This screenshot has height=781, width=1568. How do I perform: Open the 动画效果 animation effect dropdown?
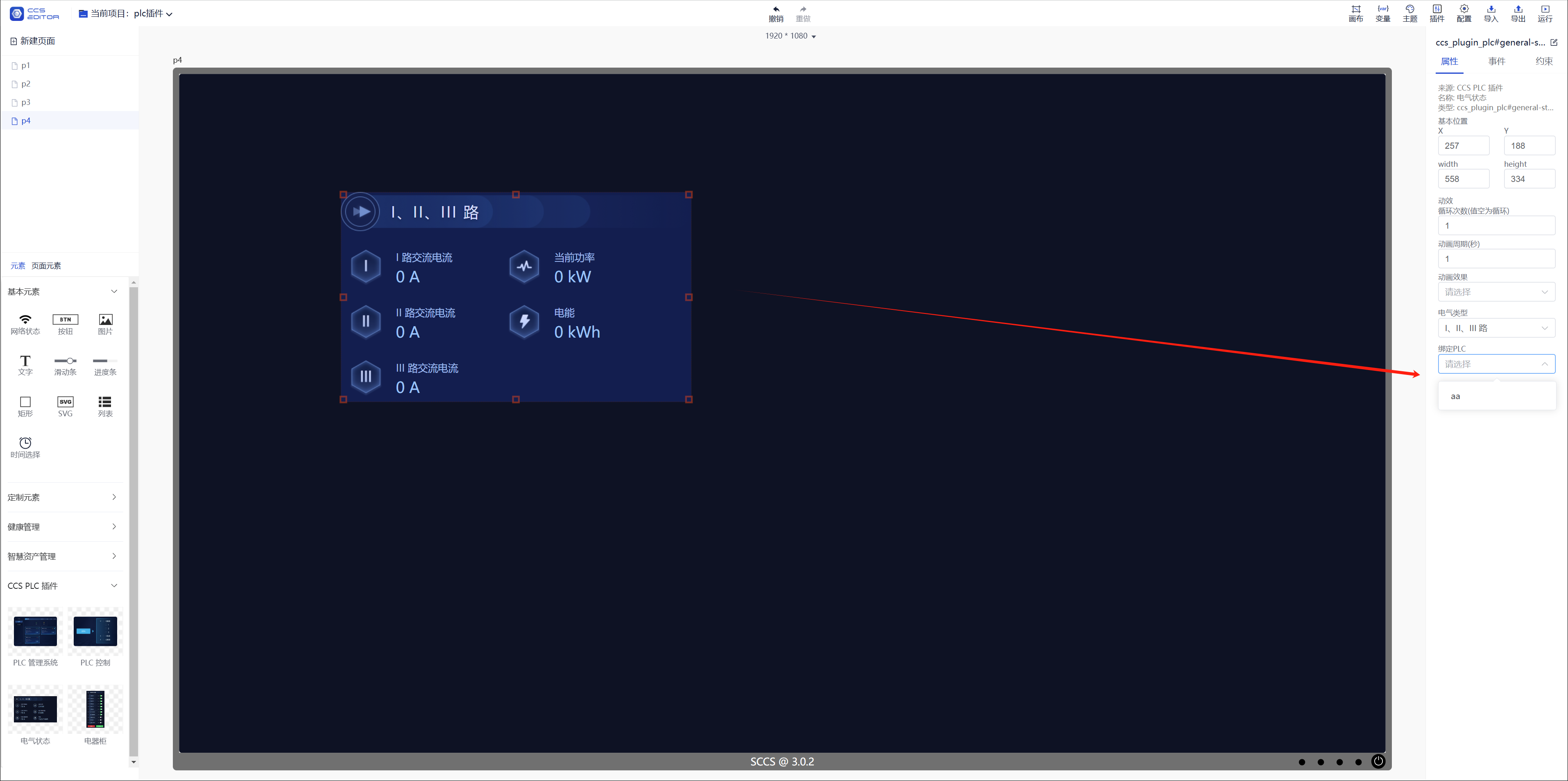[x=1495, y=292]
